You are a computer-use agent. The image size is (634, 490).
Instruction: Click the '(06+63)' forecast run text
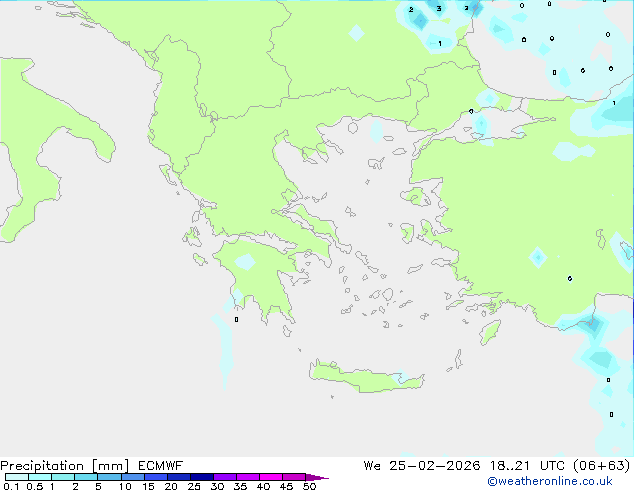[602, 466]
